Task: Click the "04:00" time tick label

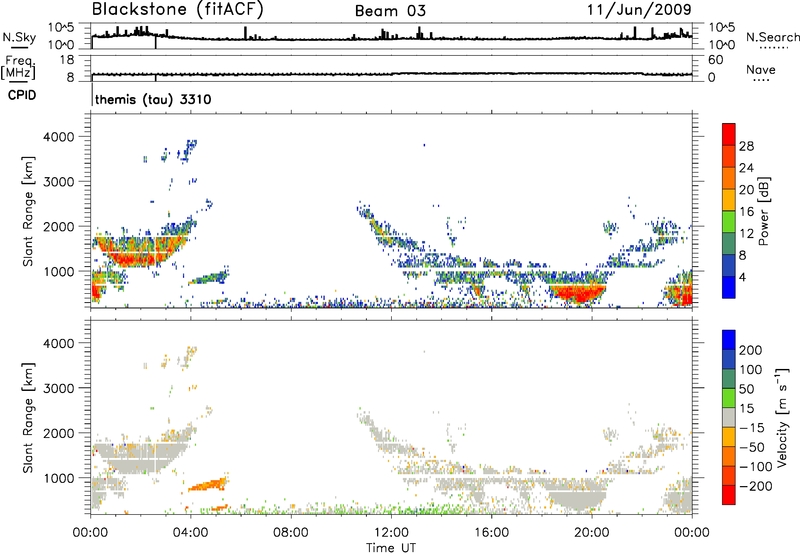Action: [x=190, y=533]
